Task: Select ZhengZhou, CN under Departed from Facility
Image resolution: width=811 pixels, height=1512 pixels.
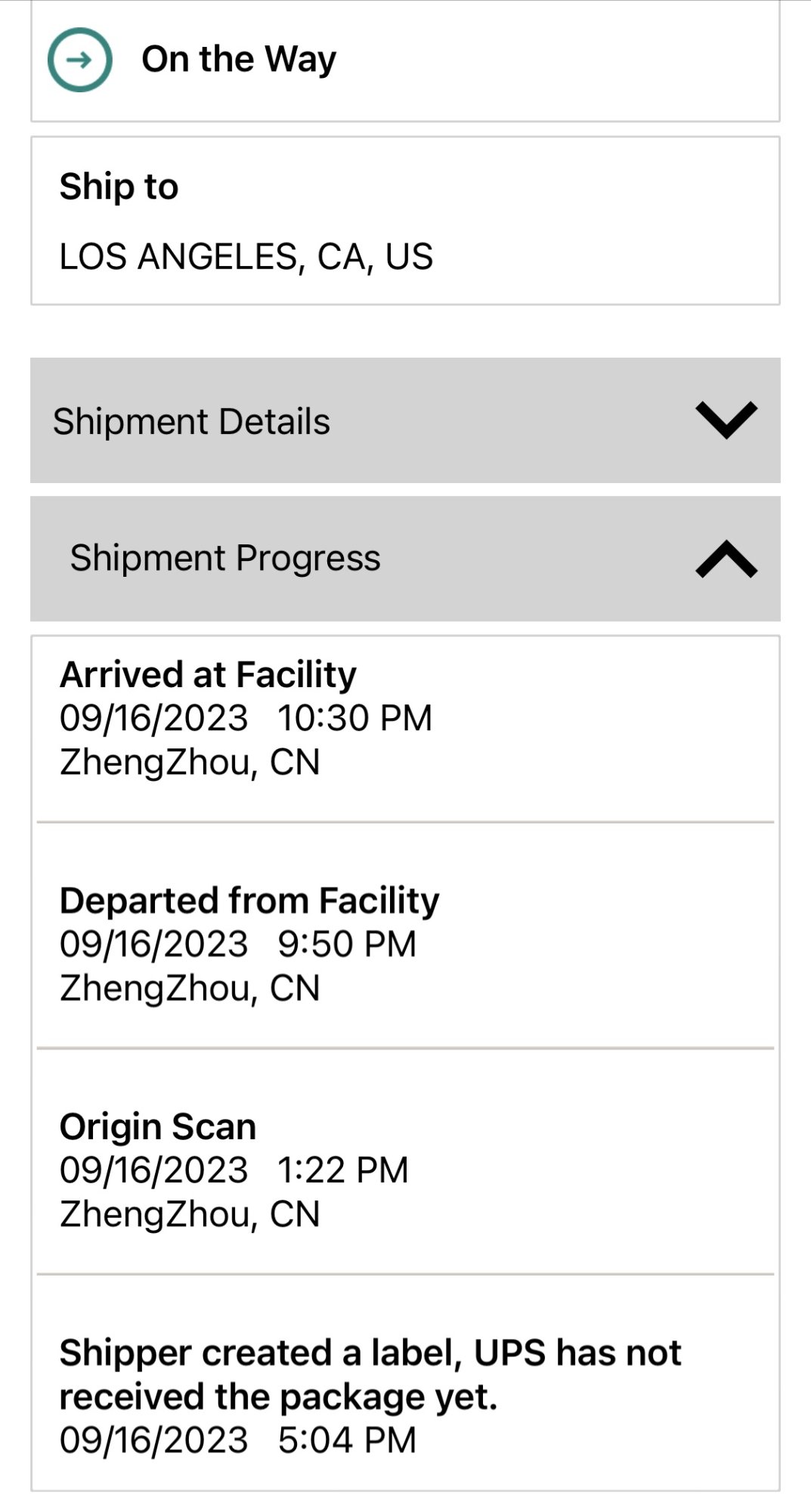Action: [x=190, y=988]
